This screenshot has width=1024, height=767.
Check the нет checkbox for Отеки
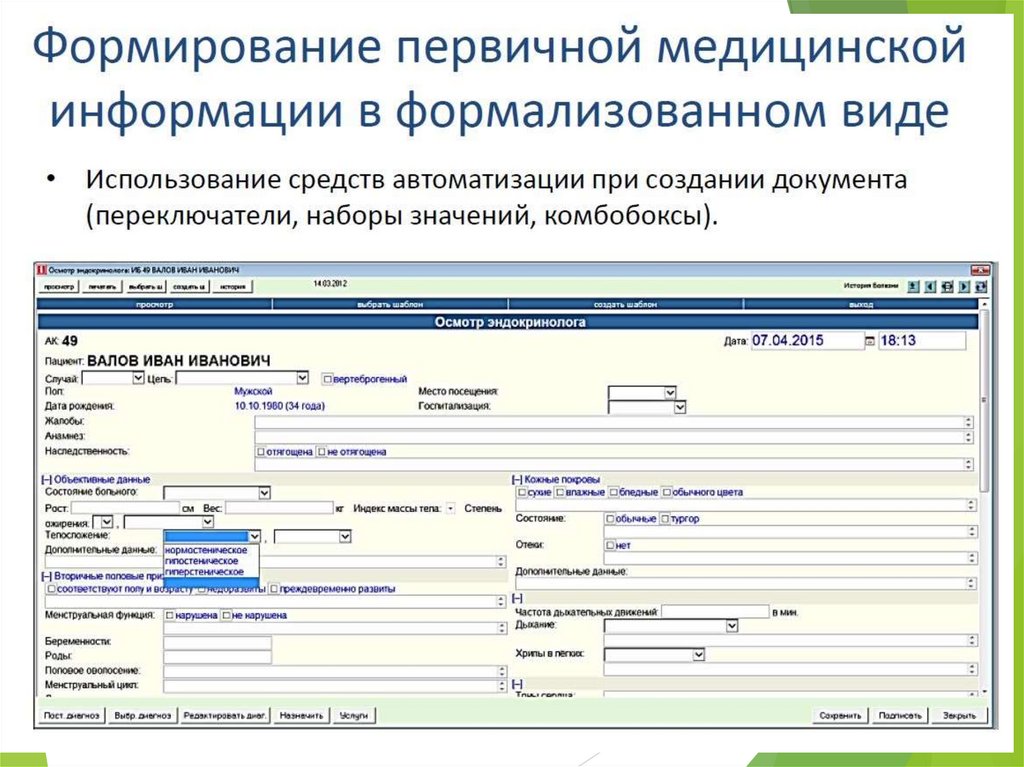[x=610, y=545]
